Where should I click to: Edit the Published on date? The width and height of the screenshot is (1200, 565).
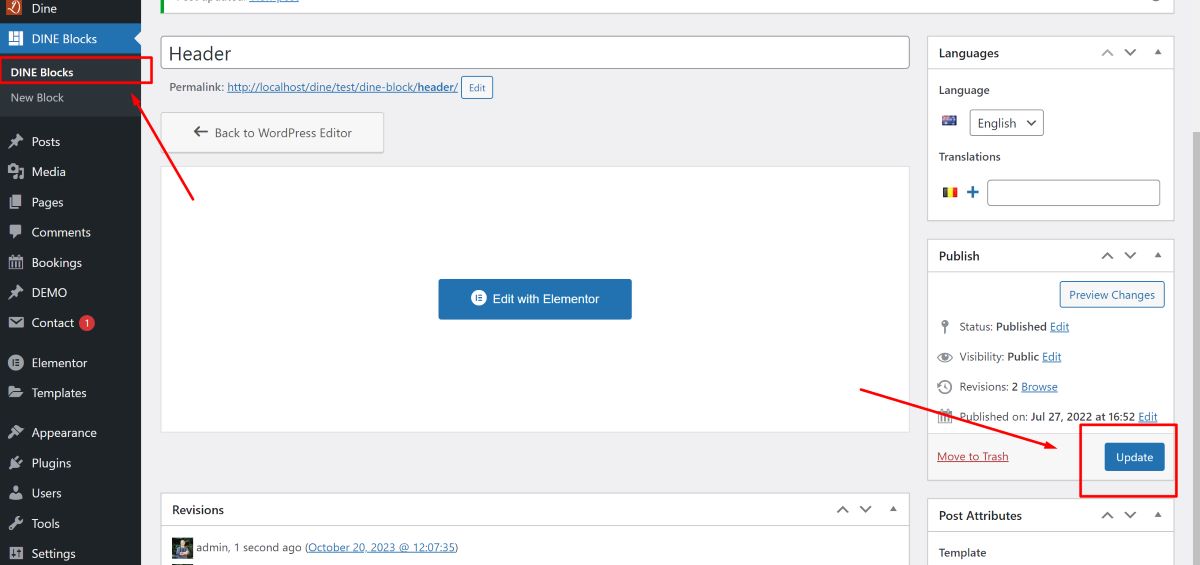(1148, 417)
